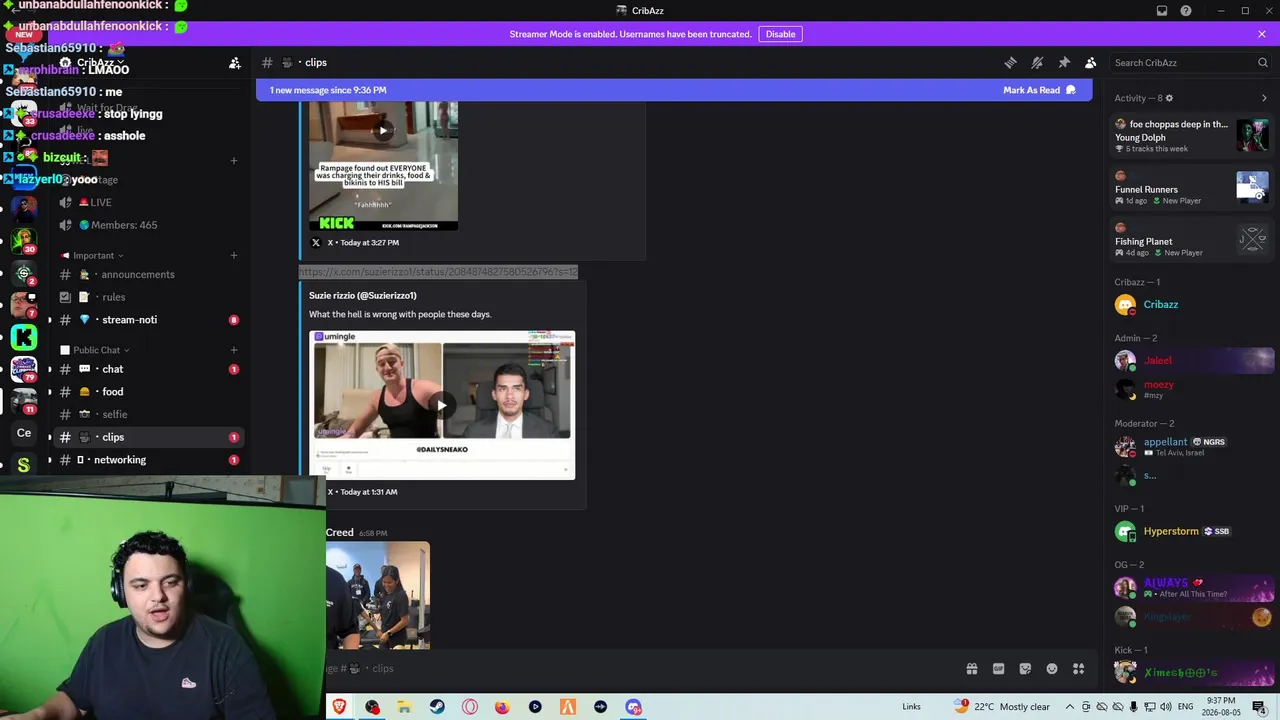Open Cribazz member profile
This screenshot has width=1280, height=720.
1192,305
